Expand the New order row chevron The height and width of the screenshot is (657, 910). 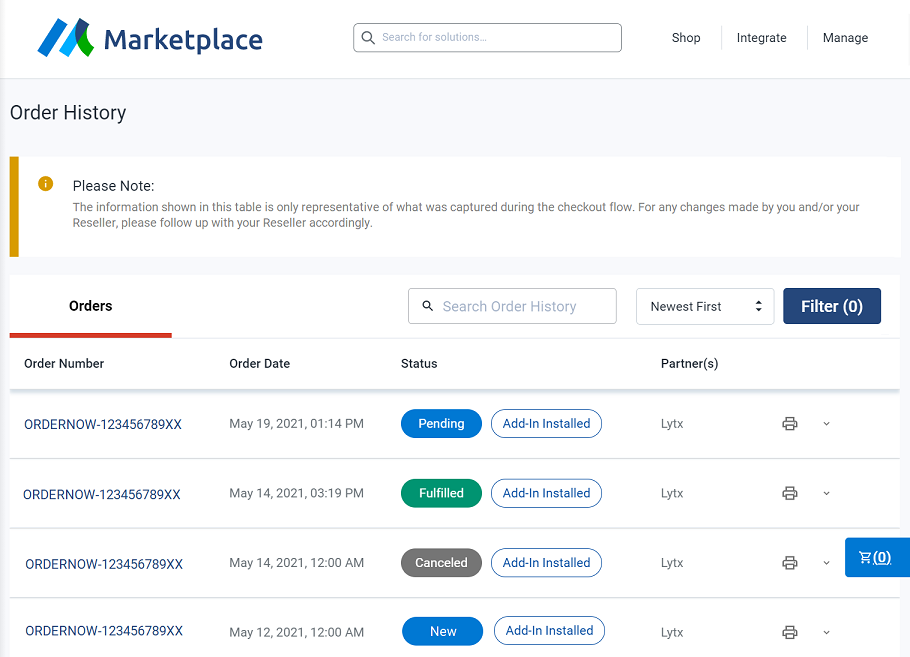826,632
